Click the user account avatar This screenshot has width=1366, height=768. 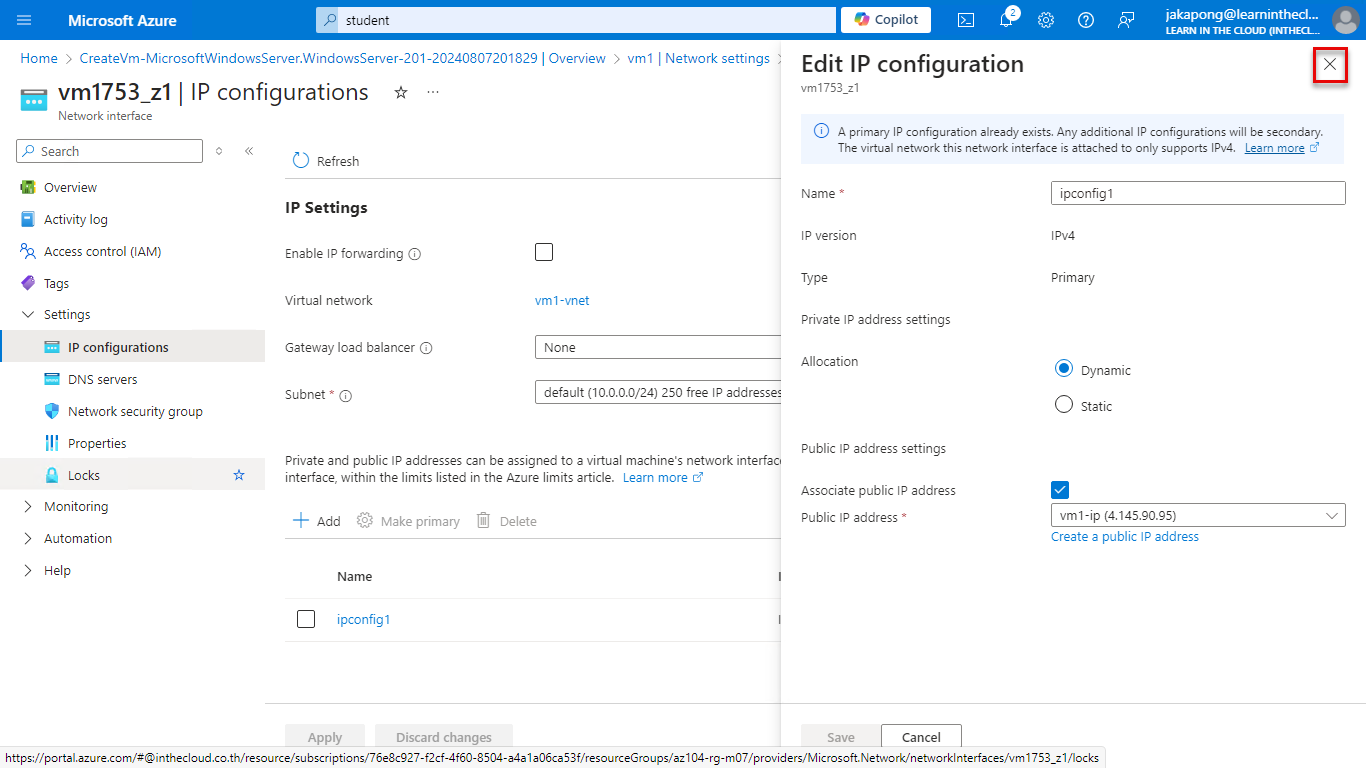[x=1345, y=20]
